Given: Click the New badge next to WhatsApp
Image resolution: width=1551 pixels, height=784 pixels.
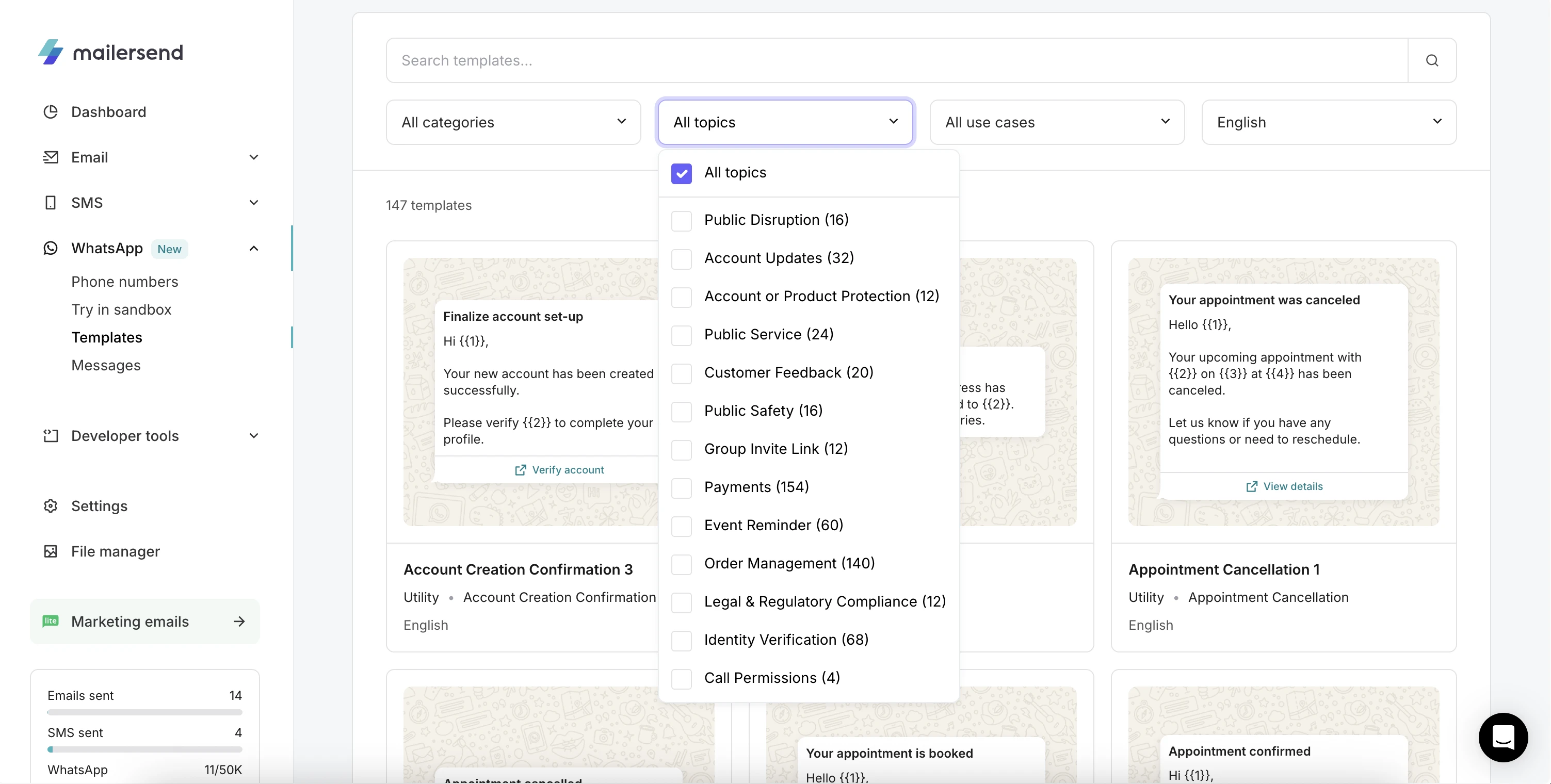Looking at the screenshot, I should 169,249.
